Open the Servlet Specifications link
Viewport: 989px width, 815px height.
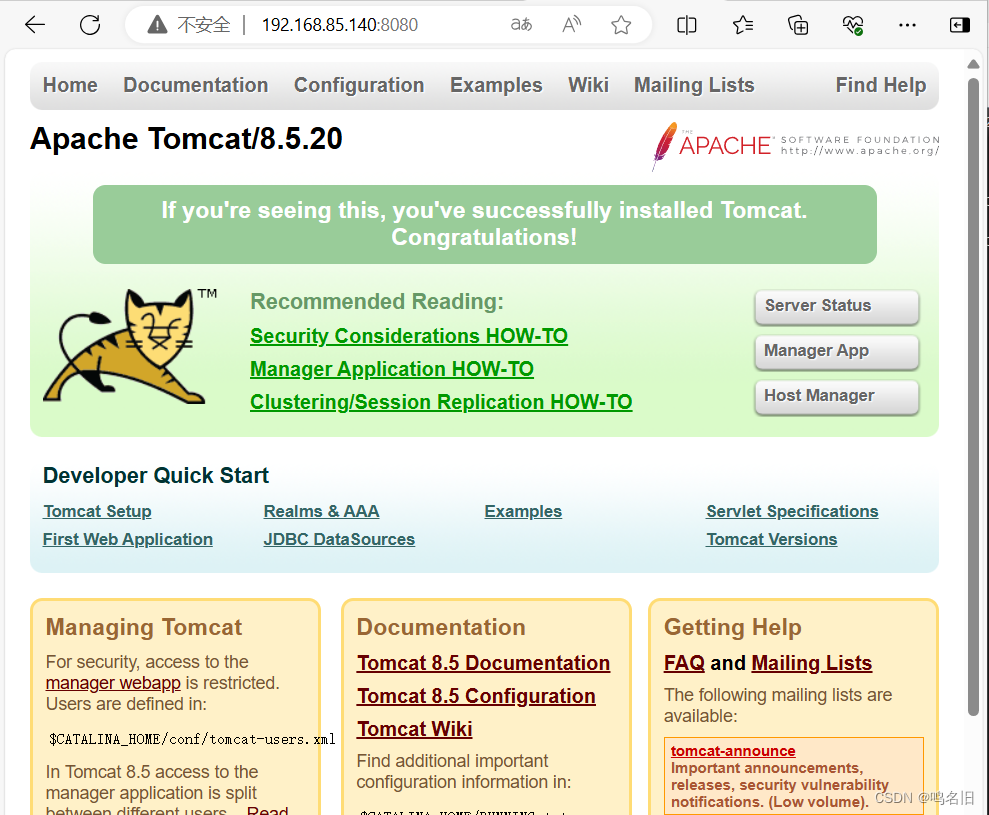pyautogui.click(x=792, y=512)
